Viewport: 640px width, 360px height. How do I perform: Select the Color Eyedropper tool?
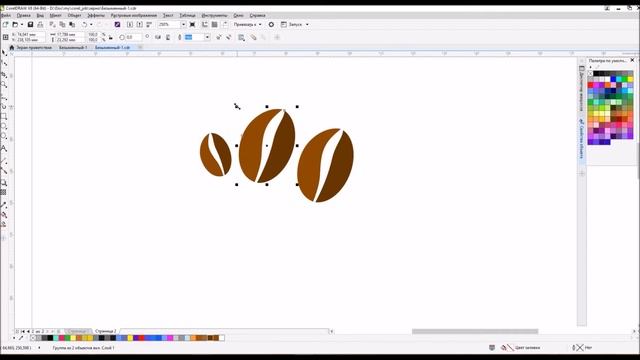pyautogui.click(x=4, y=204)
